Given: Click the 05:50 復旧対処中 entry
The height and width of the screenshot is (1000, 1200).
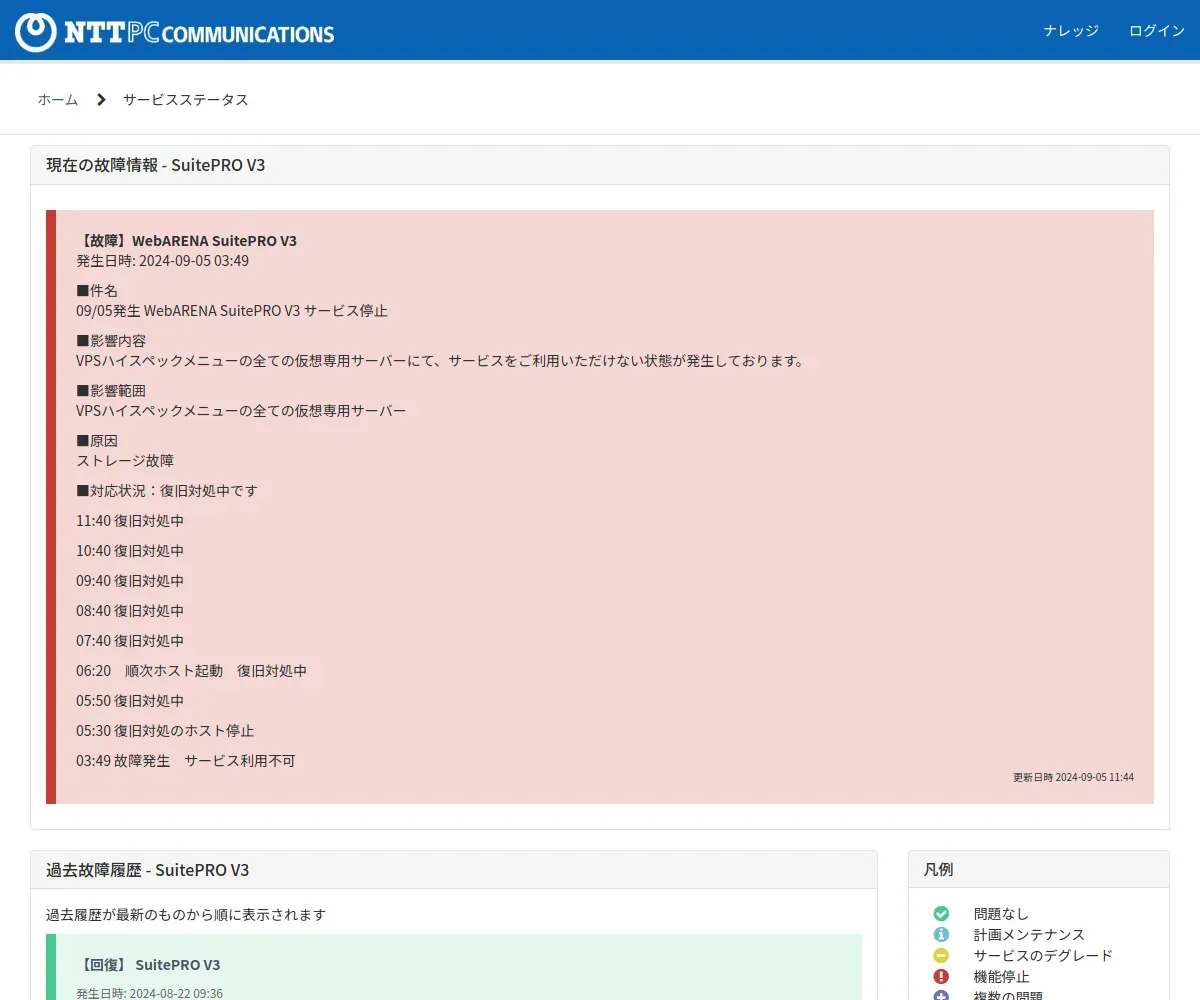Looking at the screenshot, I should click(130, 701).
